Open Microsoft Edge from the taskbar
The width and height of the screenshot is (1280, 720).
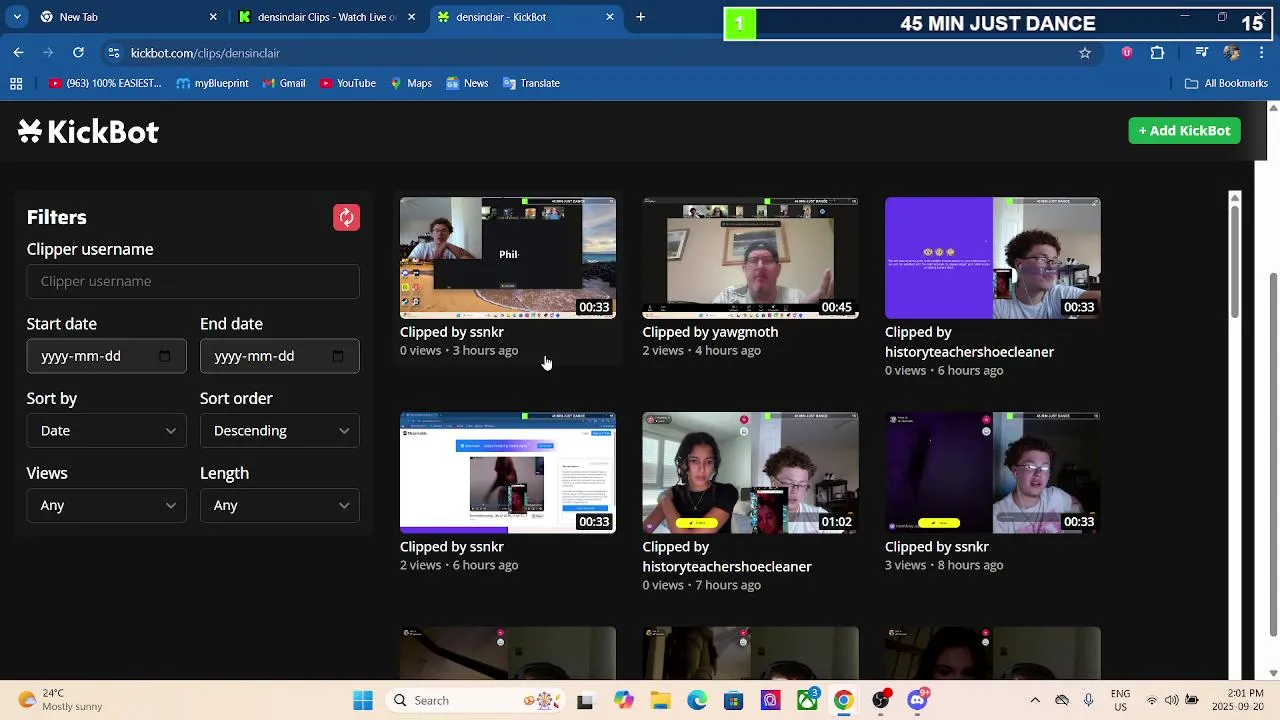(x=697, y=700)
